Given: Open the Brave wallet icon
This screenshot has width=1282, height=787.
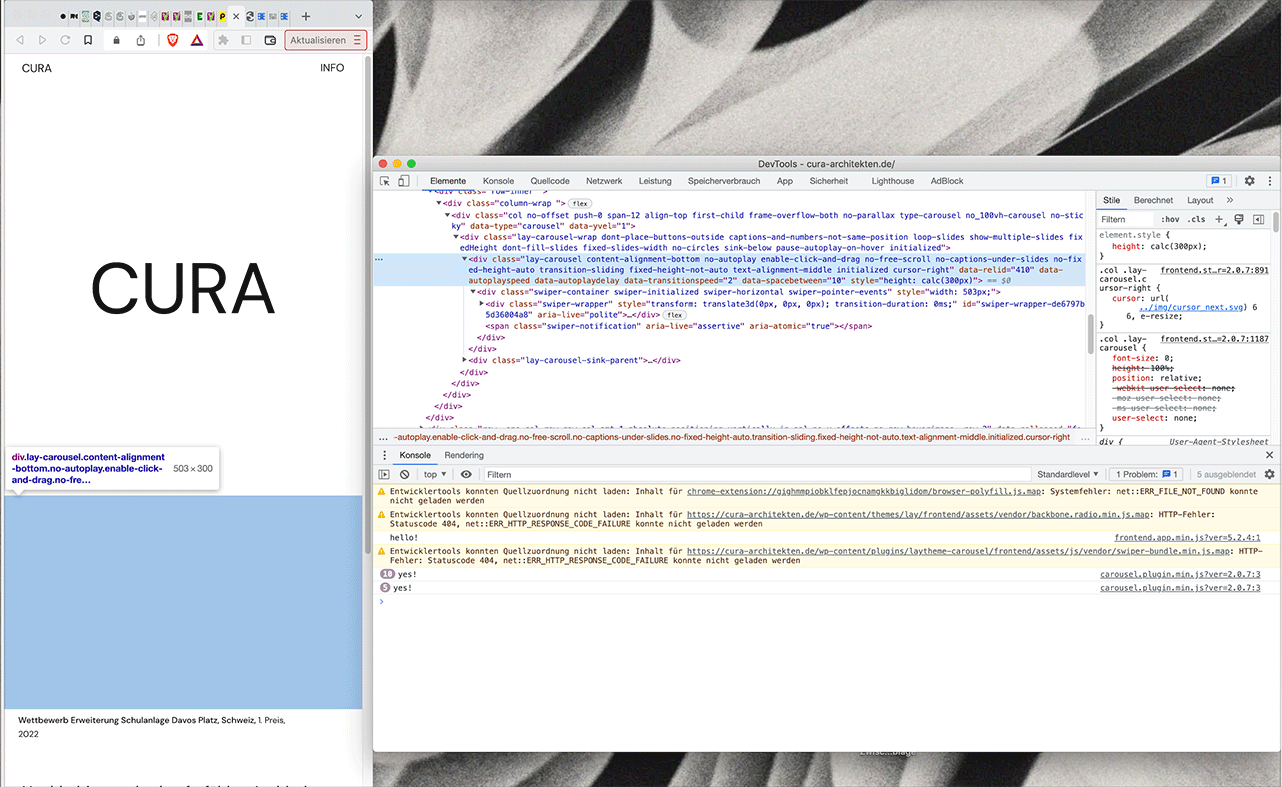Looking at the screenshot, I should point(270,40).
